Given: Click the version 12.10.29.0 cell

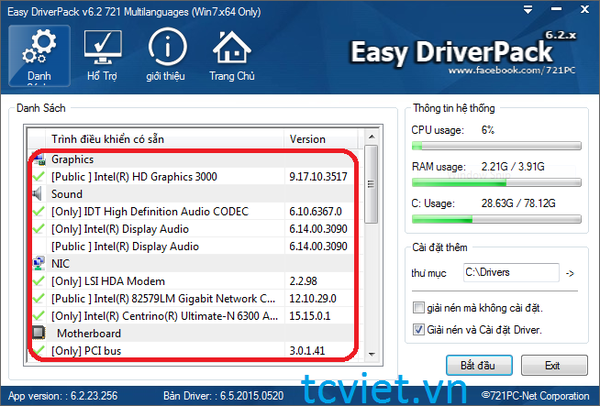Looking at the screenshot, I should (318, 298).
